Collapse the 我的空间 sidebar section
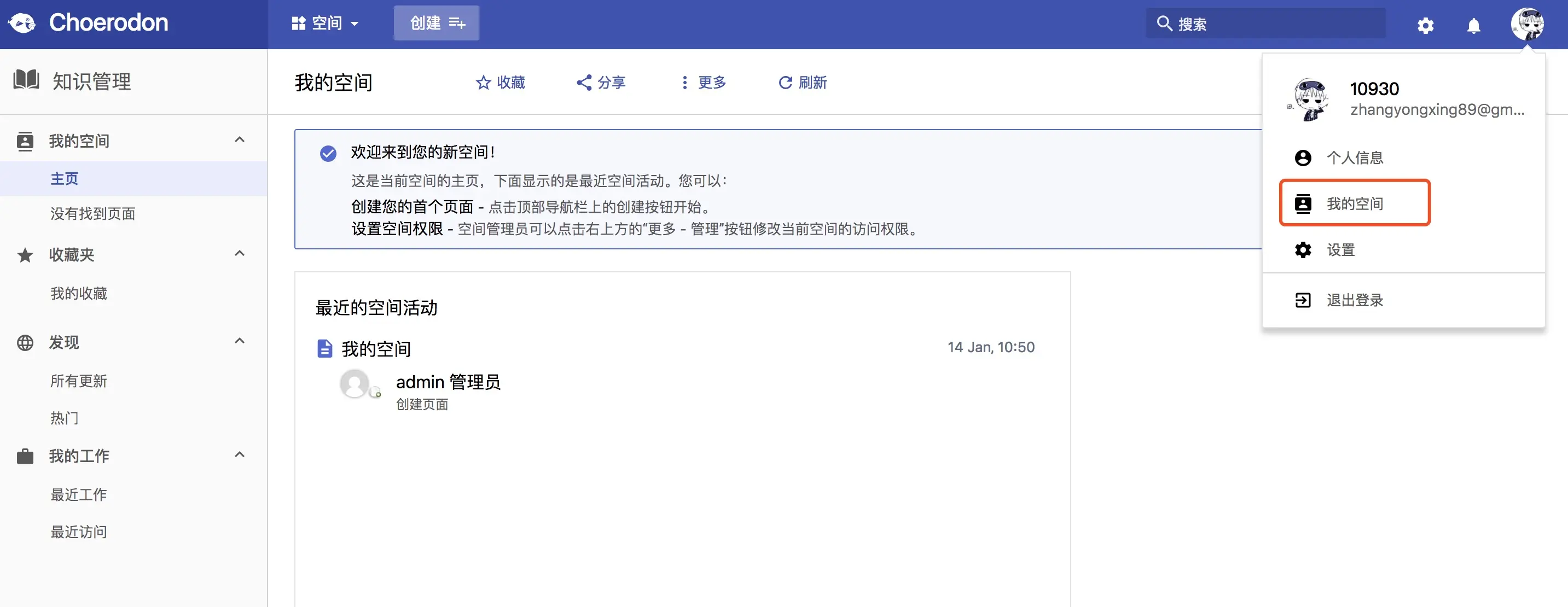This screenshot has width=1568, height=607. [239, 140]
